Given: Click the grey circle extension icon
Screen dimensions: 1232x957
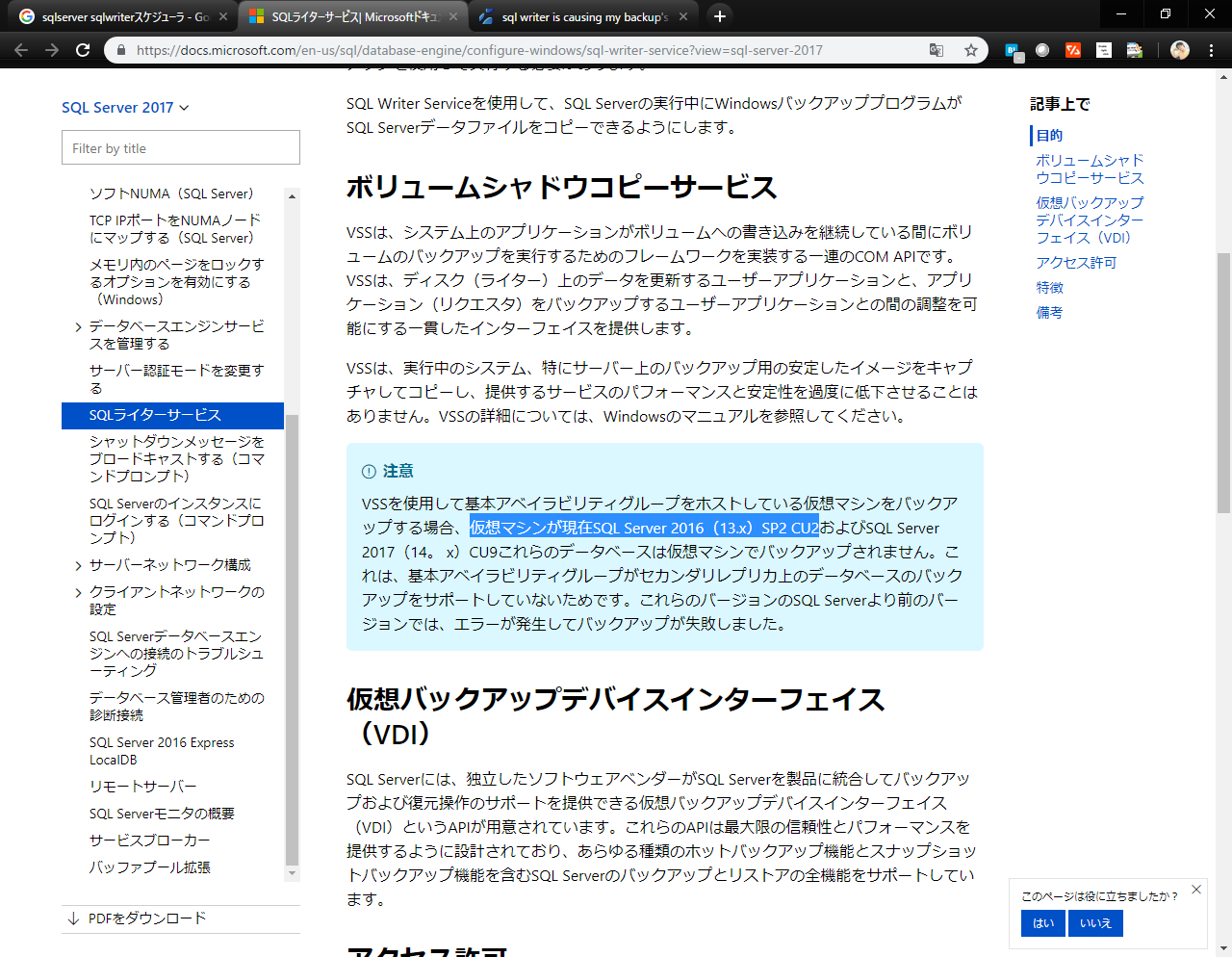Looking at the screenshot, I should pos(1042,50).
